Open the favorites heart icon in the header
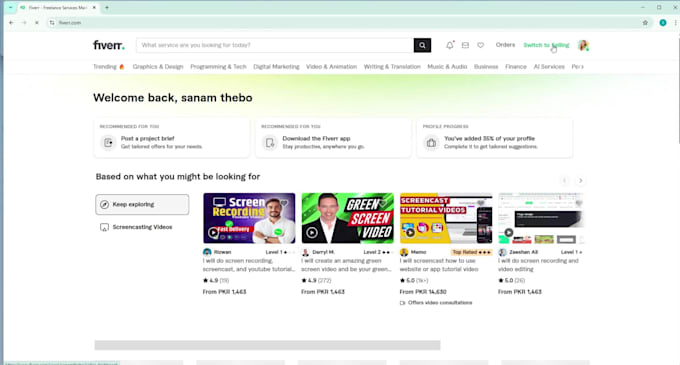Viewport: 680px width, 365px height. 481,45
